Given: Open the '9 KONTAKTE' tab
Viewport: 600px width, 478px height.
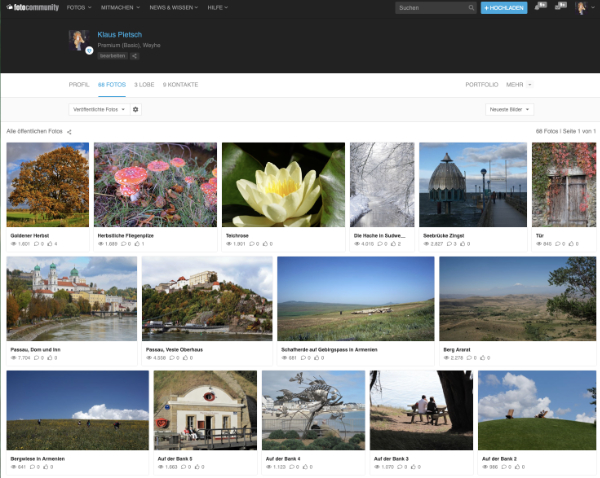Looking at the screenshot, I should click(x=180, y=85).
